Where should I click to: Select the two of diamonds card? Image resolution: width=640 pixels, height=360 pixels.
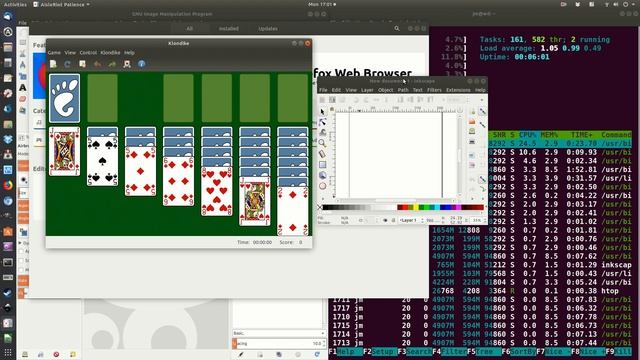click(x=293, y=211)
